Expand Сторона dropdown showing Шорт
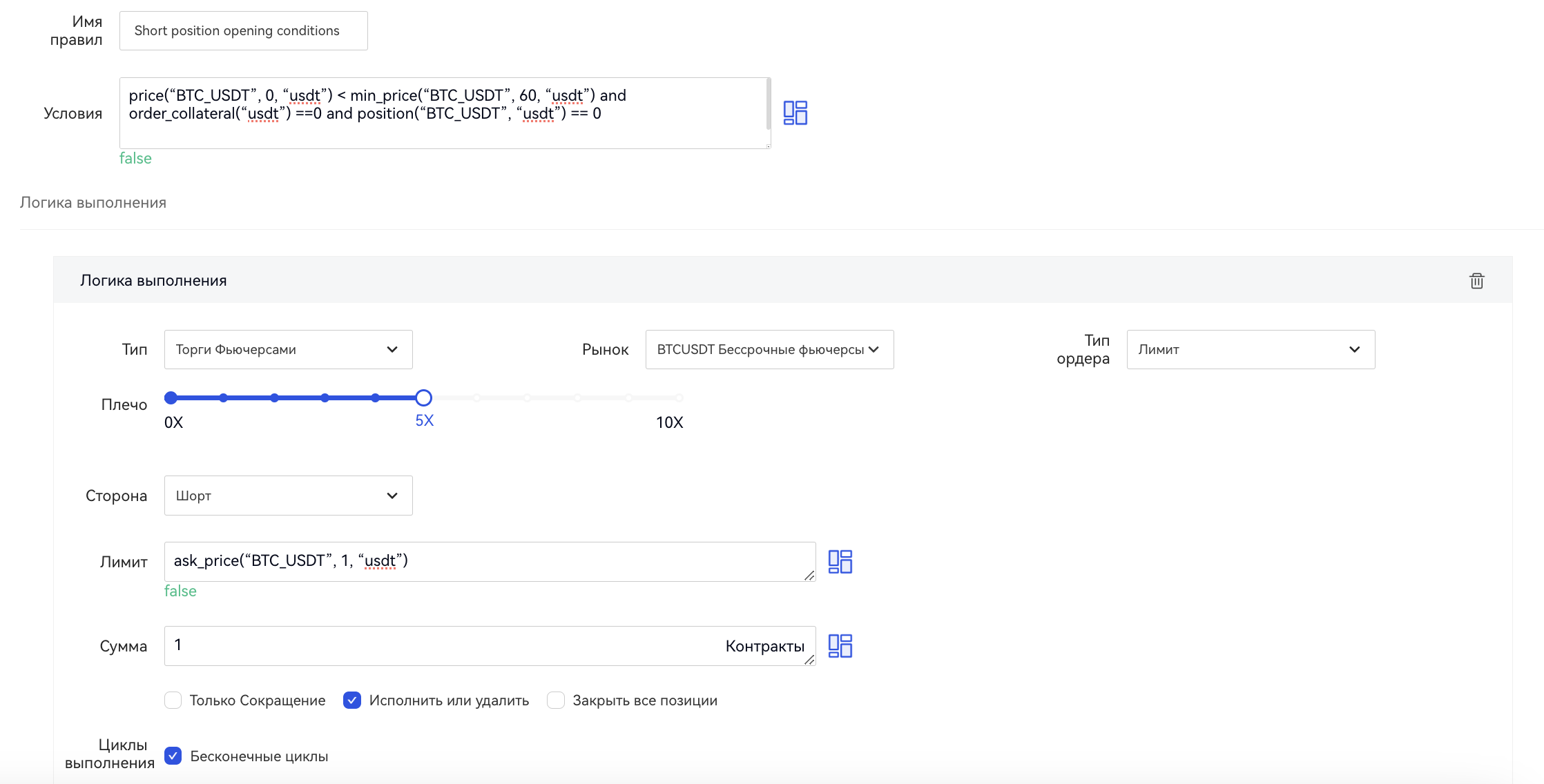1544x784 pixels. pyautogui.click(x=288, y=496)
